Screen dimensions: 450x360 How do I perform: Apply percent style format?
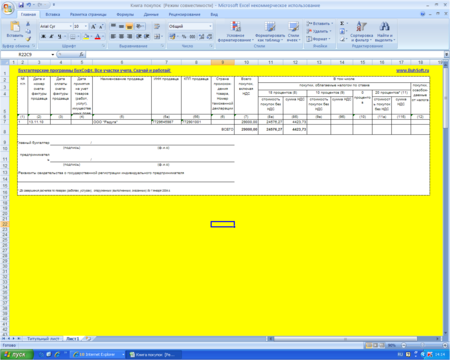point(184,36)
